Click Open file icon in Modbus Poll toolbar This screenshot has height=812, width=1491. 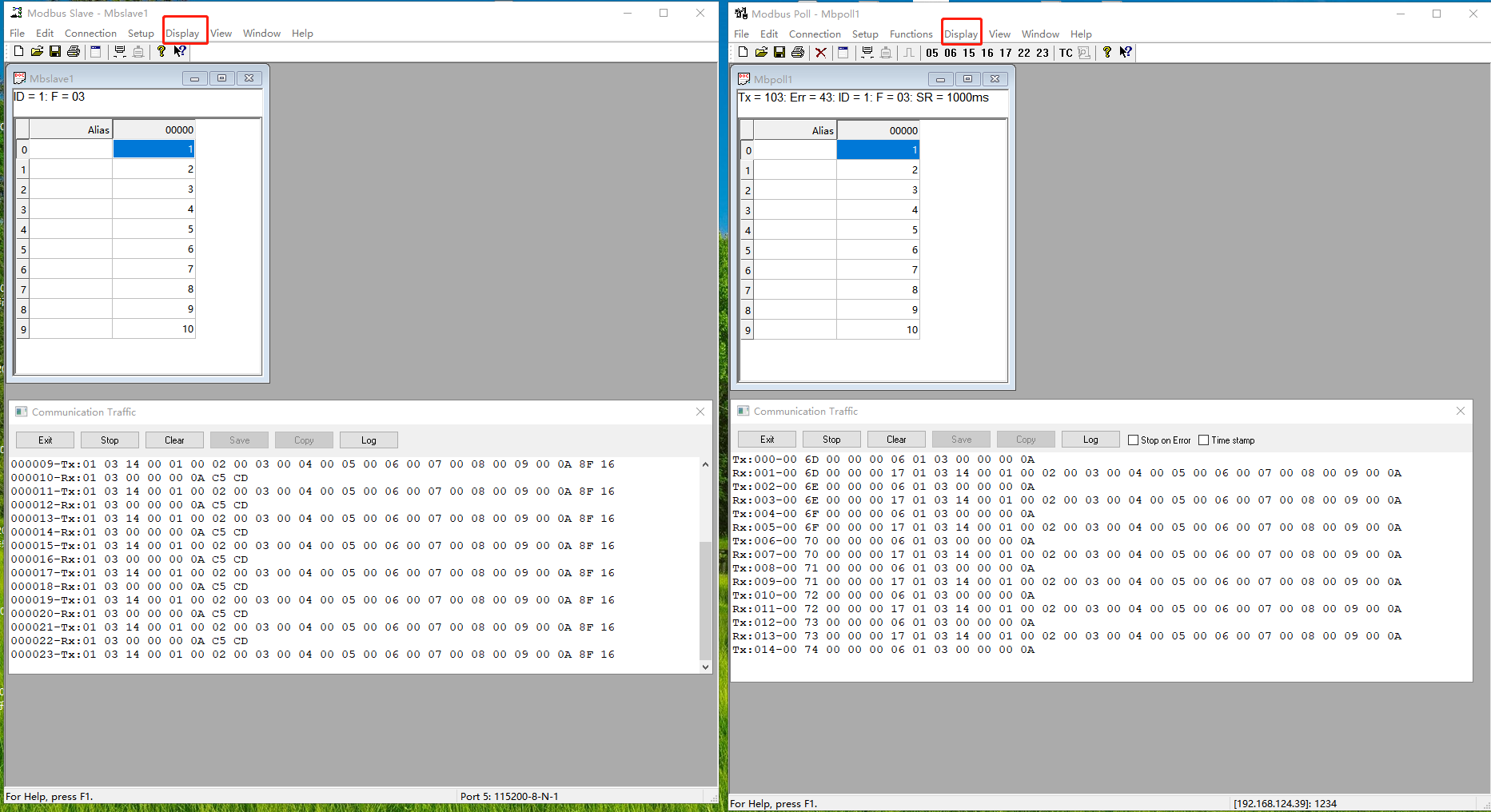[761, 52]
